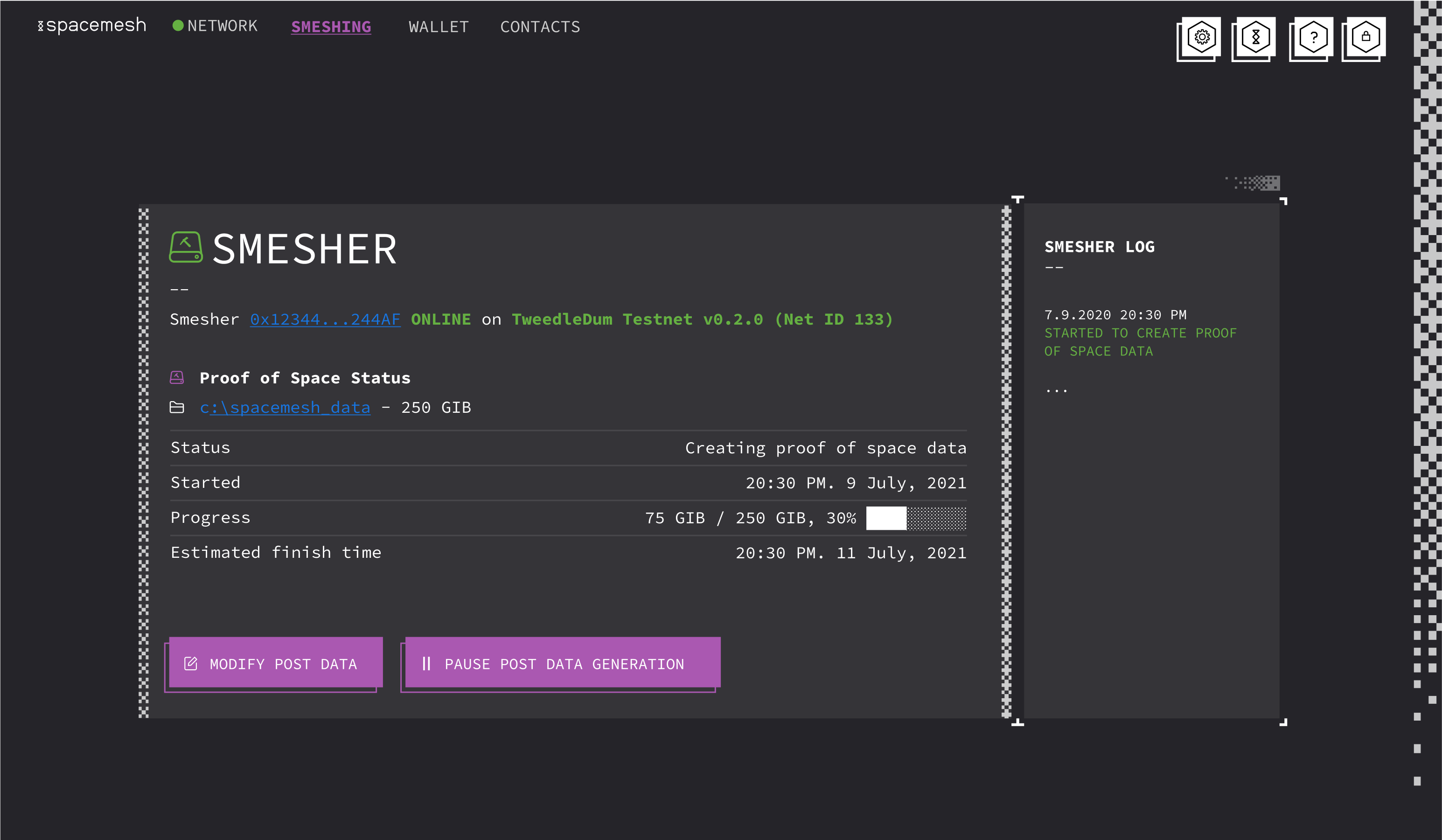Viewport: 1442px width, 840px height.
Task: Click the green smesher drive icon
Action: 185,247
